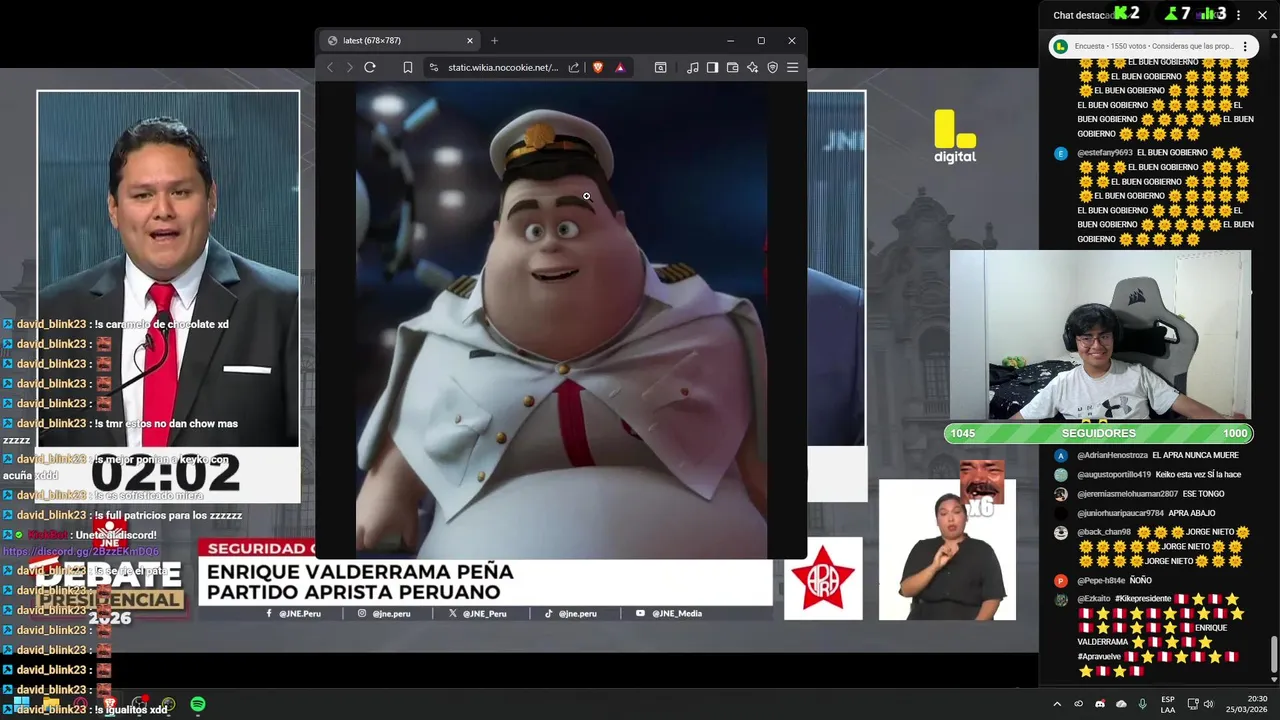The width and height of the screenshot is (1280, 720).
Task: Click the @JNE_Peru X handle
Action: point(478,613)
